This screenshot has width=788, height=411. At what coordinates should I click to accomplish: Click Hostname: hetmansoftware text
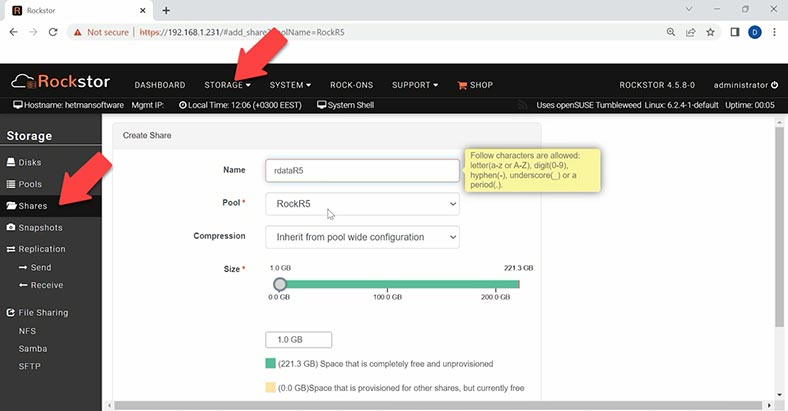click(68, 105)
